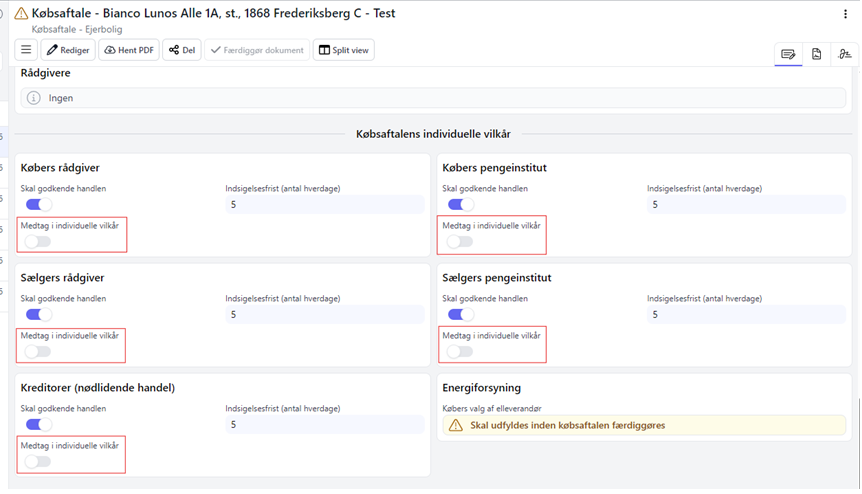
Task: Click the Del share button
Action: (182, 50)
